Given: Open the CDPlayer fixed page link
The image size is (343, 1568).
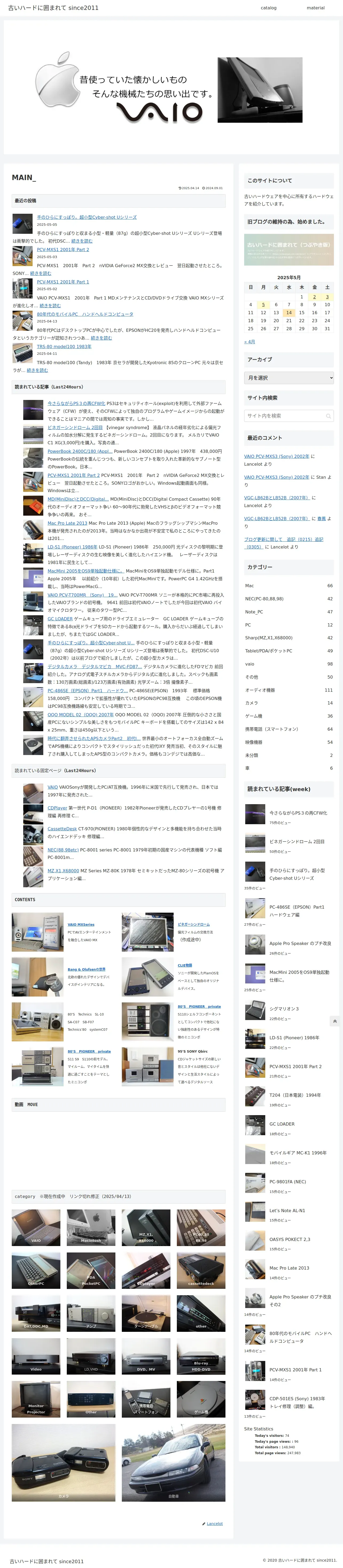Looking at the screenshot, I should (57, 808).
